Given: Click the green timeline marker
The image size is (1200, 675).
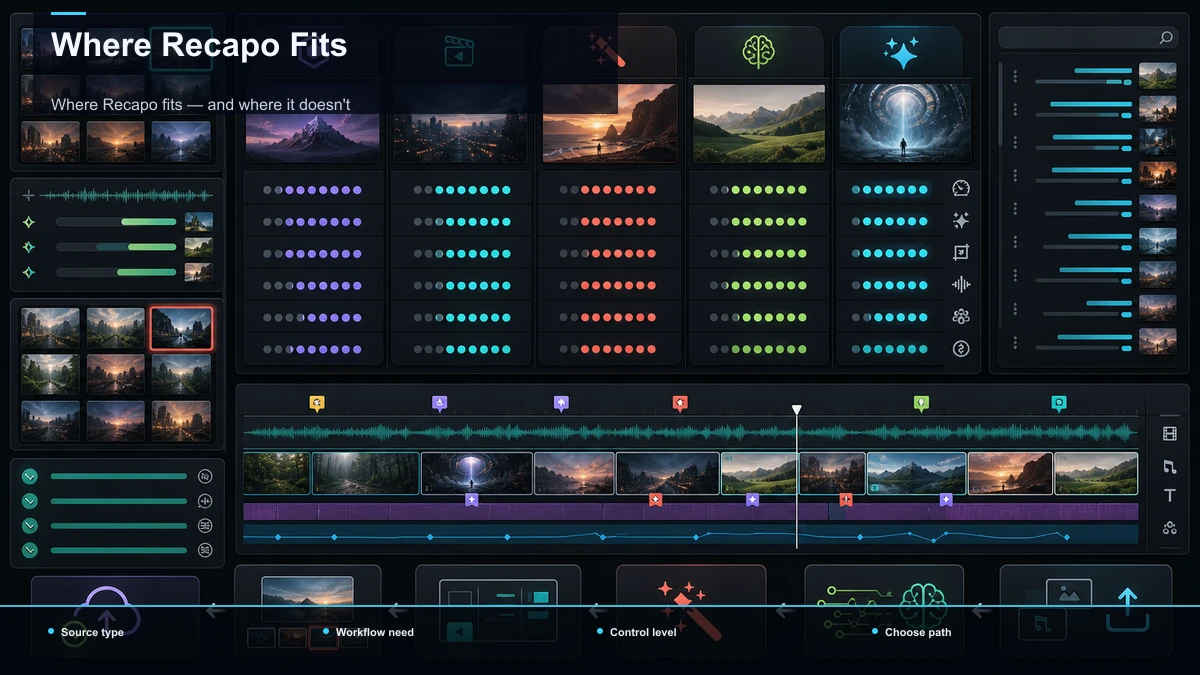Looking at the screenshot, I should (x=922, y=404).
